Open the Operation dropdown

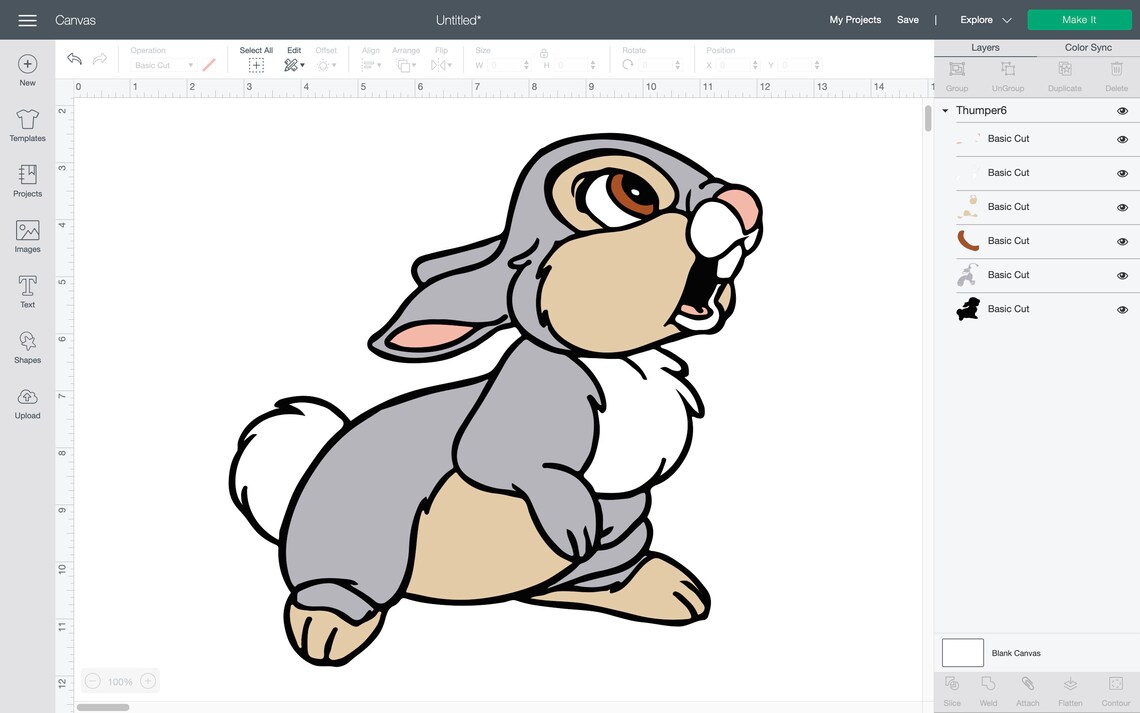(163, 65)
